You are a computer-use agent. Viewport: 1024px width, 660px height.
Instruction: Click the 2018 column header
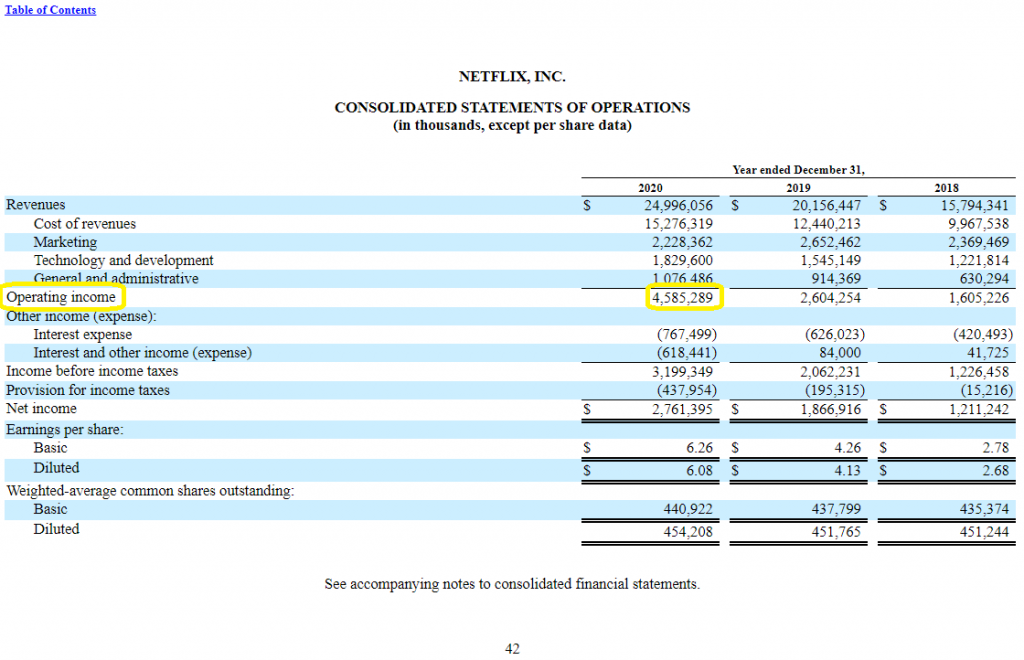coord(946,188)
